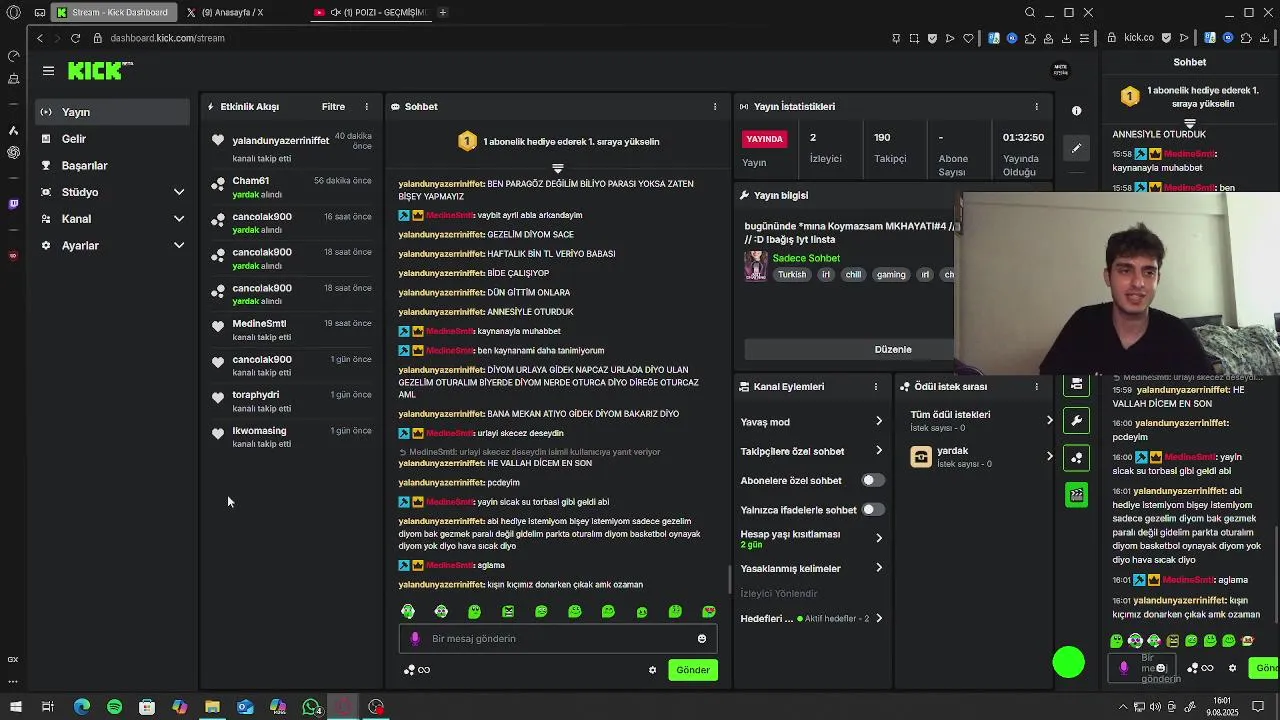Click the Düzenle button in Yayın bilgisi

(893, 350)
